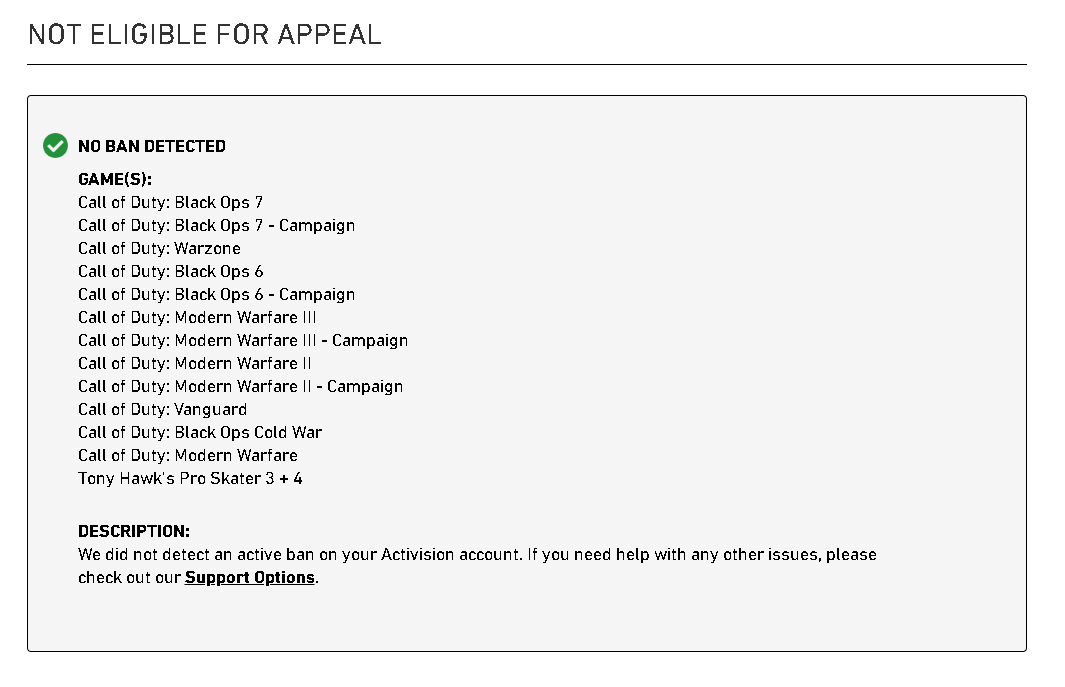Select Black Ops 7 - Campaign entry

coord(217,226)
